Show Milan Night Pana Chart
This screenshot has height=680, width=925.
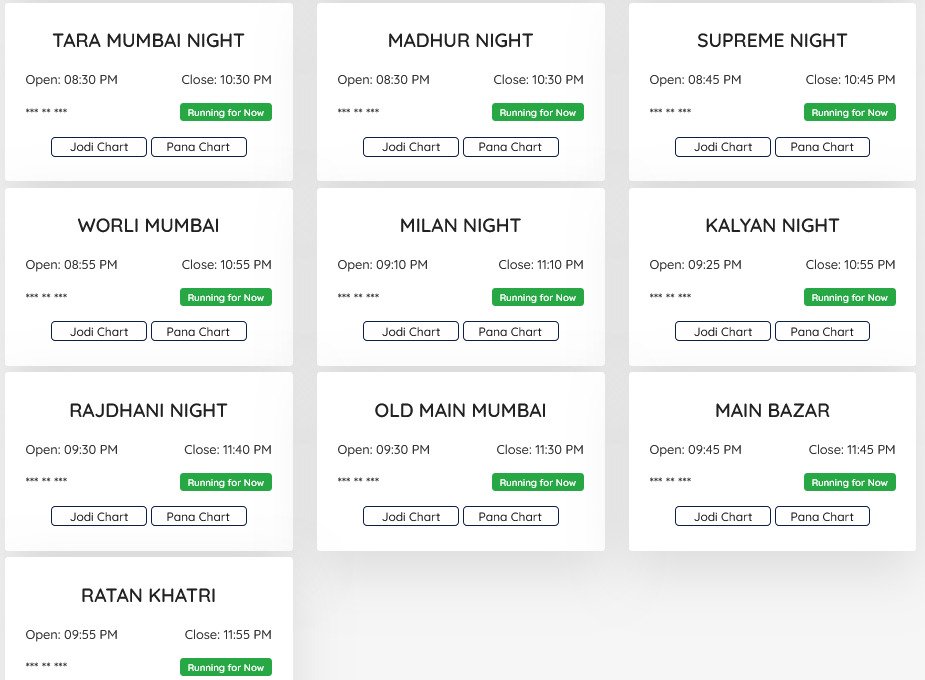pyautogui.click(x=510, y=332)
